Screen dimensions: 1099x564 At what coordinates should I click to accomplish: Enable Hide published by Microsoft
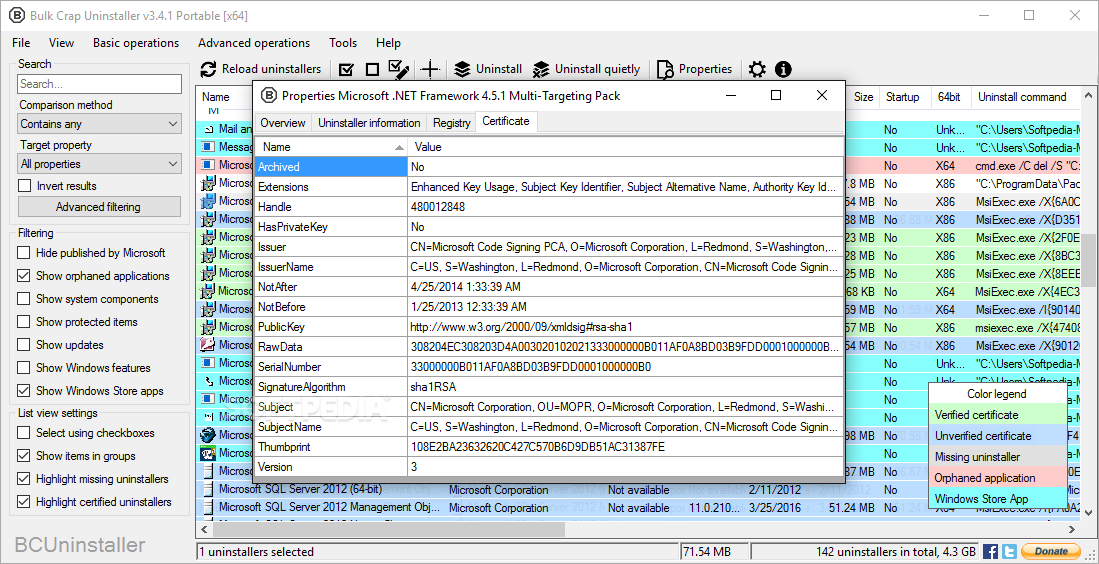click(x=24, y=253)
